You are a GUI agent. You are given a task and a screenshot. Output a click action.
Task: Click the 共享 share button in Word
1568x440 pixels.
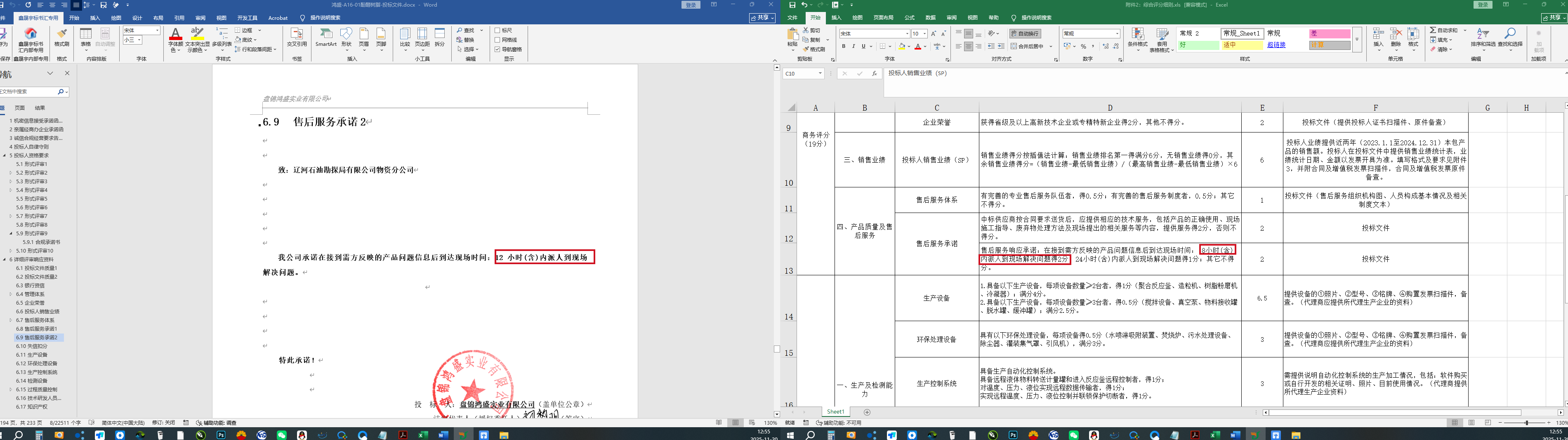pos(762,18)
